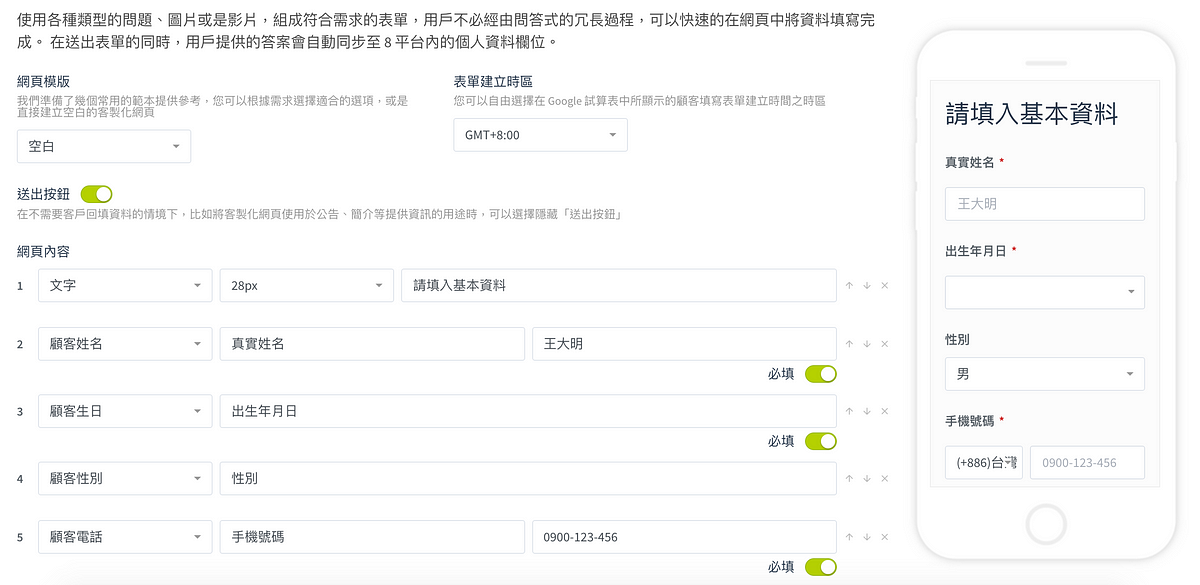The height and width of the screenshot is (585, 1200).
Task: Edit the 王大明 placeholder field in row 2
Action: (684, 344)
